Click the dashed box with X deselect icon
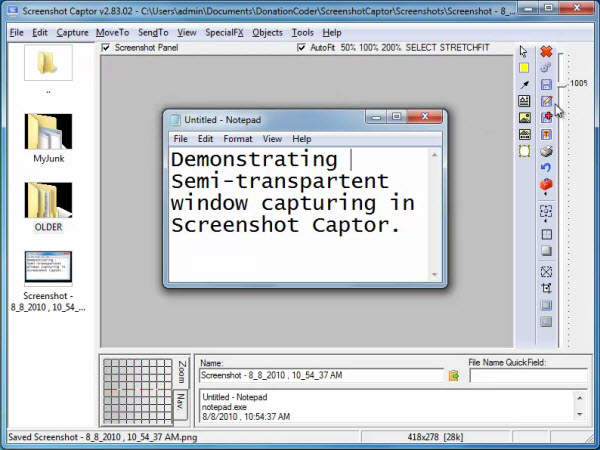 546,272
